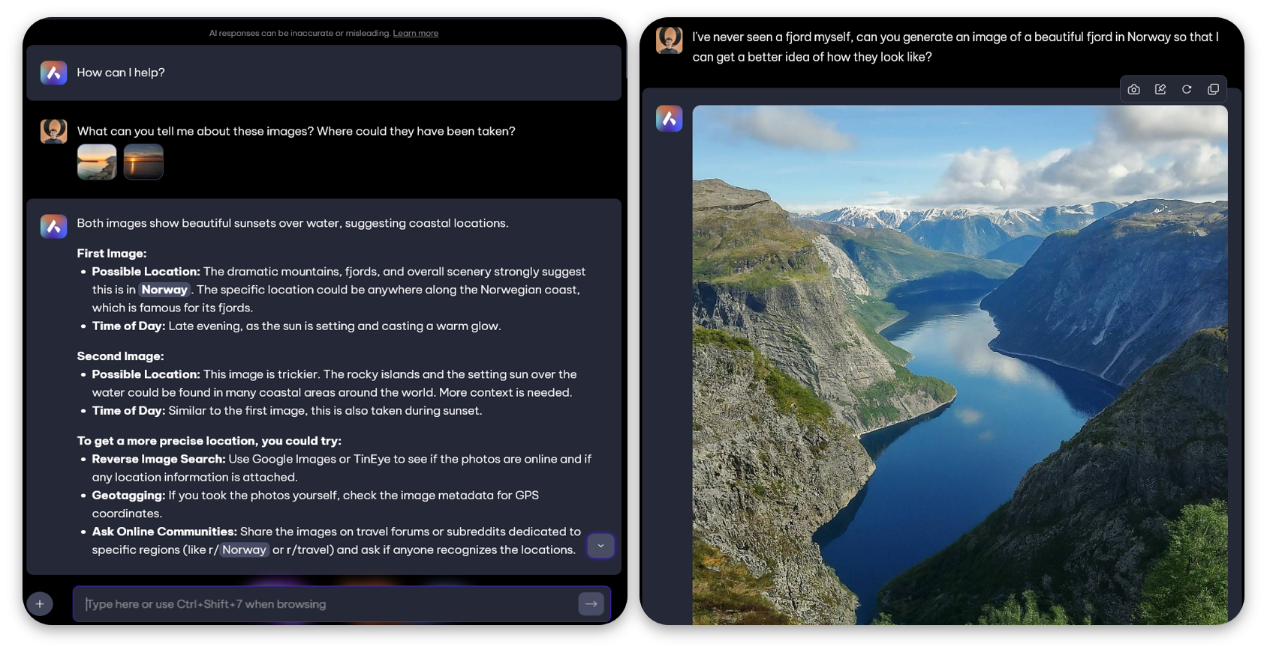Click the Aria logo beside 'Both images show beautiful sunsets'
Image resolution: width=1267 pixels, height=652 pixels.
(54, 226)
